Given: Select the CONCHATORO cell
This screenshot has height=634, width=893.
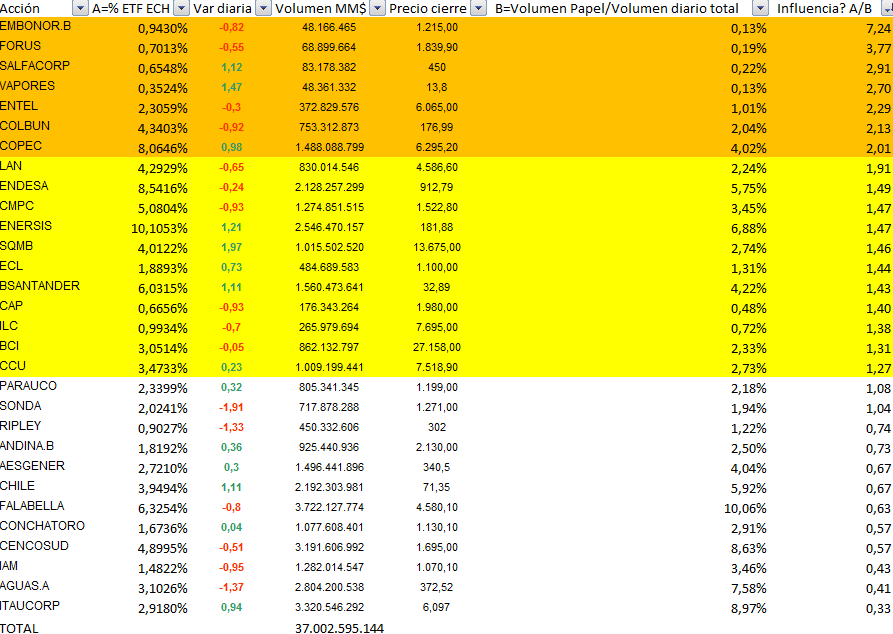Looking at the screenshot, I should pyautogui.click(x=42, y=525).
